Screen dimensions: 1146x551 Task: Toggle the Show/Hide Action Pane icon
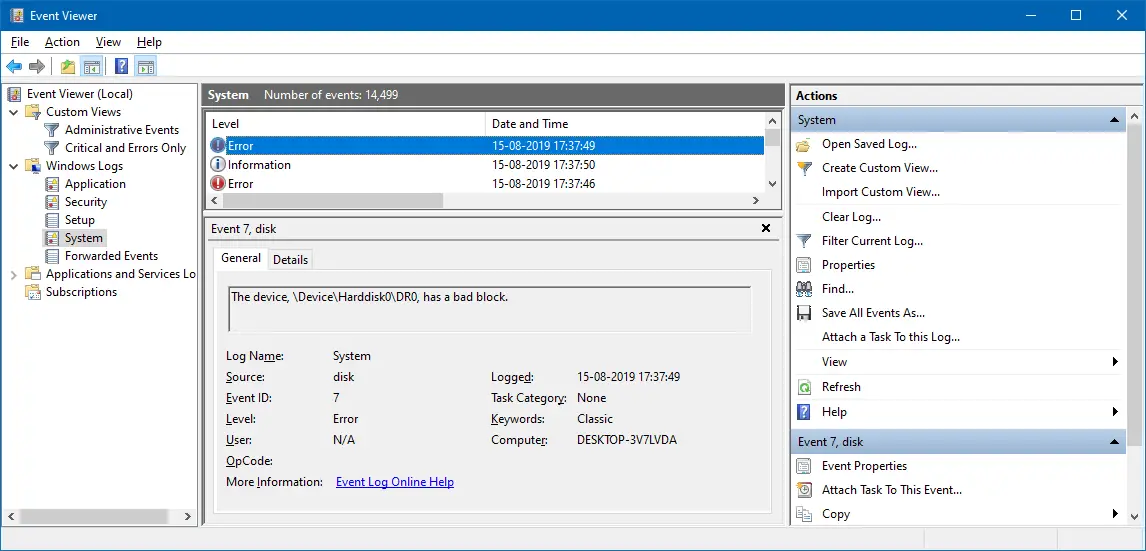[146, 67]
